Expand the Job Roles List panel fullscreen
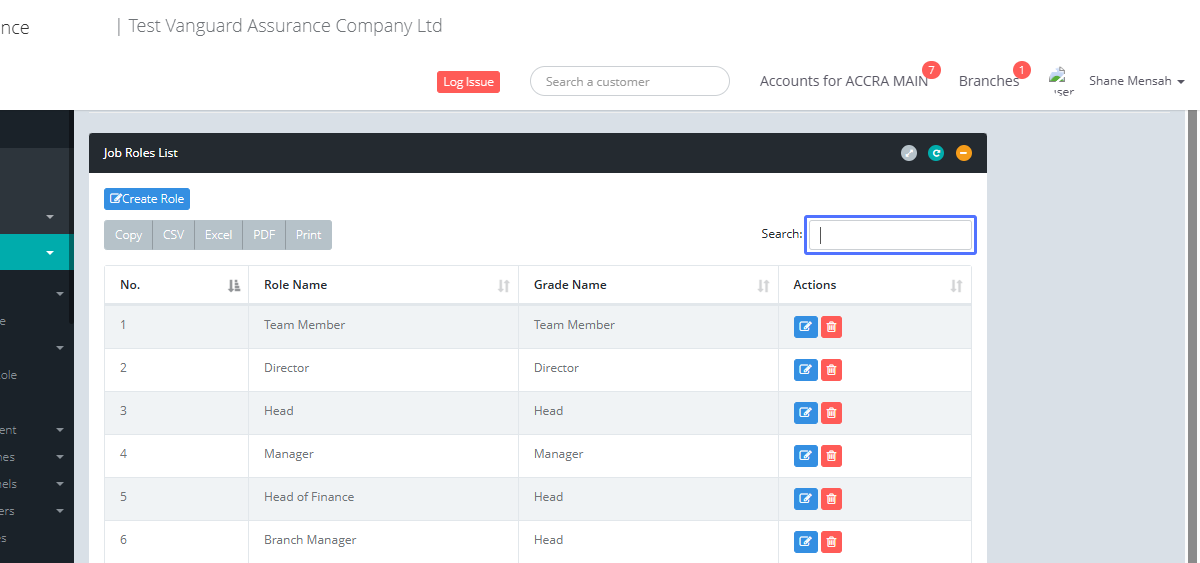1200x563 pixels. click(x=908, y=153)
